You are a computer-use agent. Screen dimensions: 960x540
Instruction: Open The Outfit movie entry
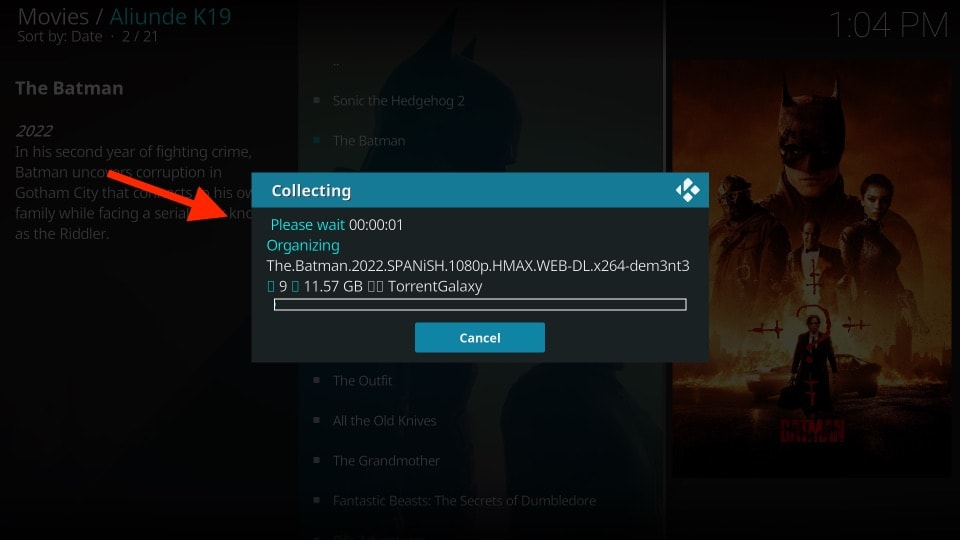(362, 380)
